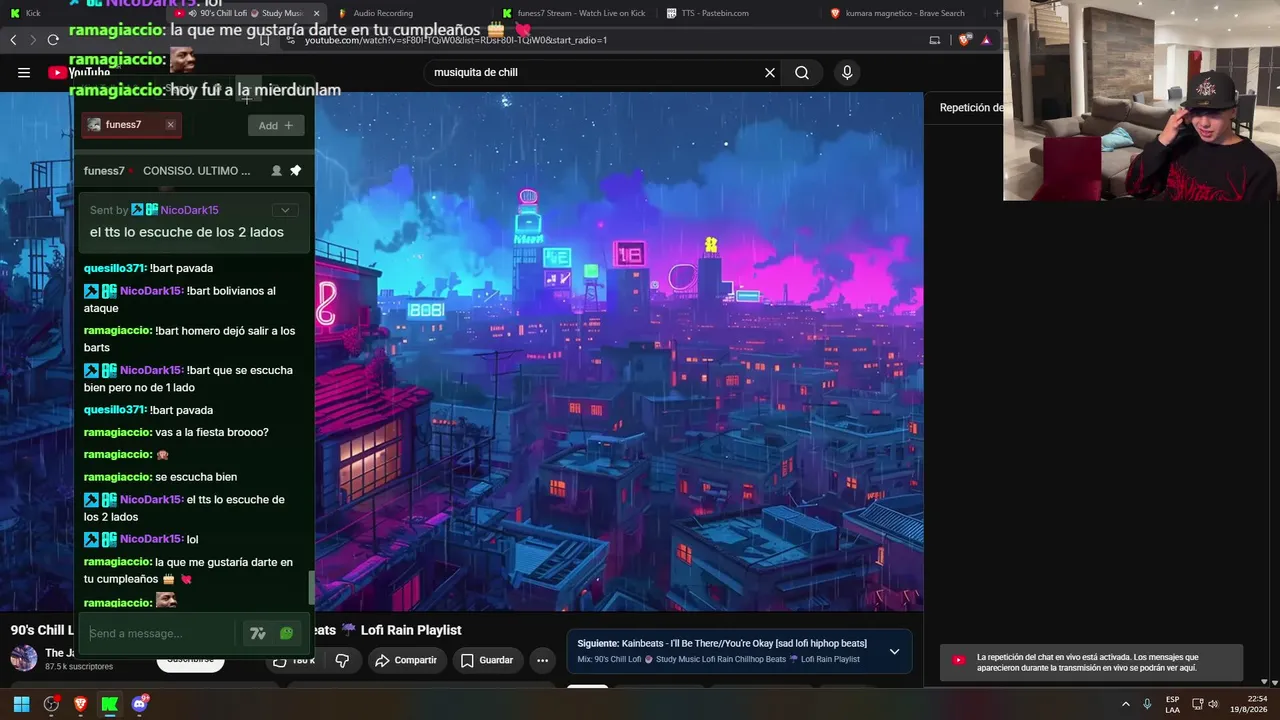Click The Ja... channel avatar
This screenshot has width=1280, height=720.
coord(24,658)
